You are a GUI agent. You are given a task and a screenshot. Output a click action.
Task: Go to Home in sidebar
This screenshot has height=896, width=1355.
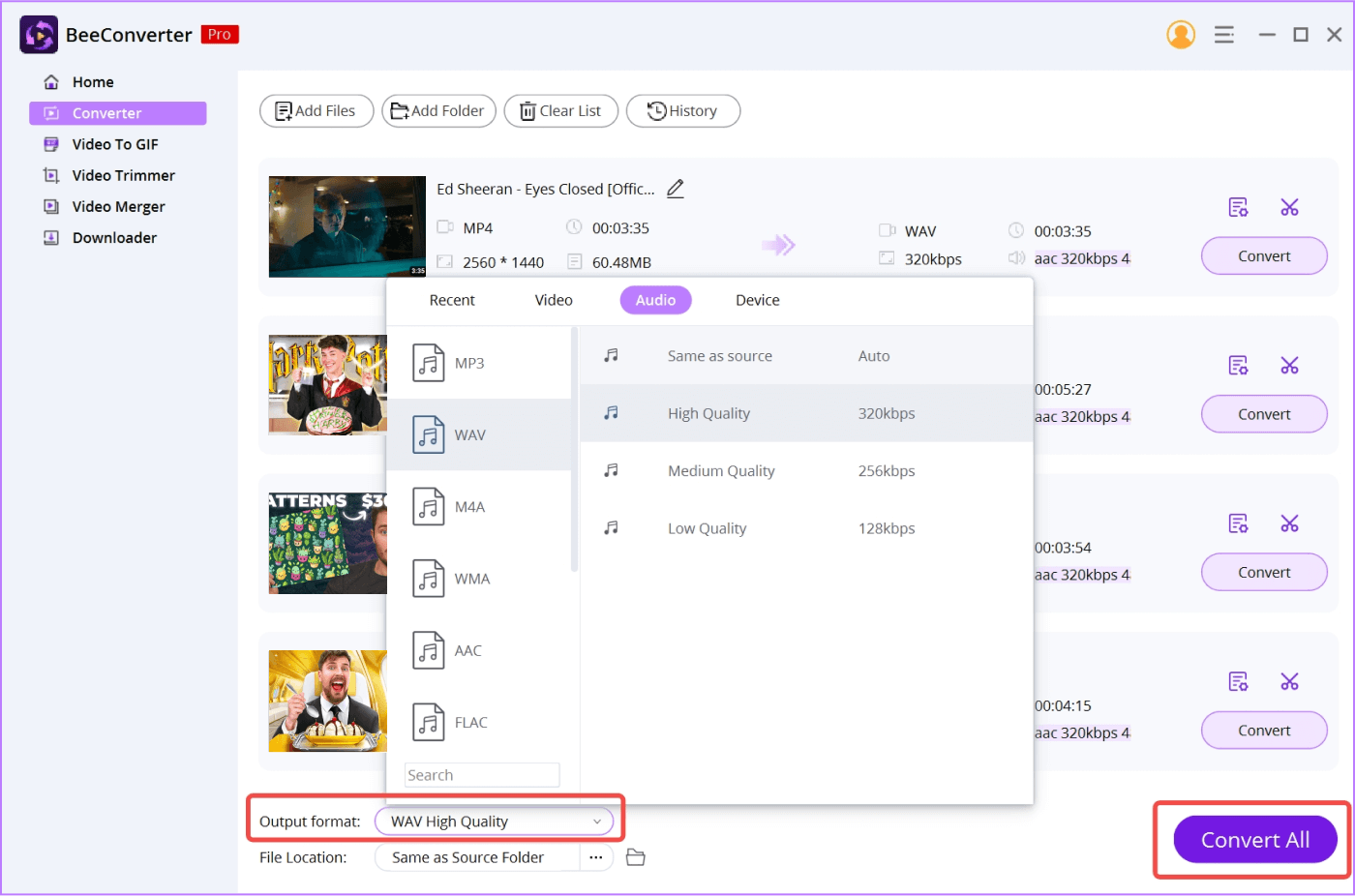[93, 82]
